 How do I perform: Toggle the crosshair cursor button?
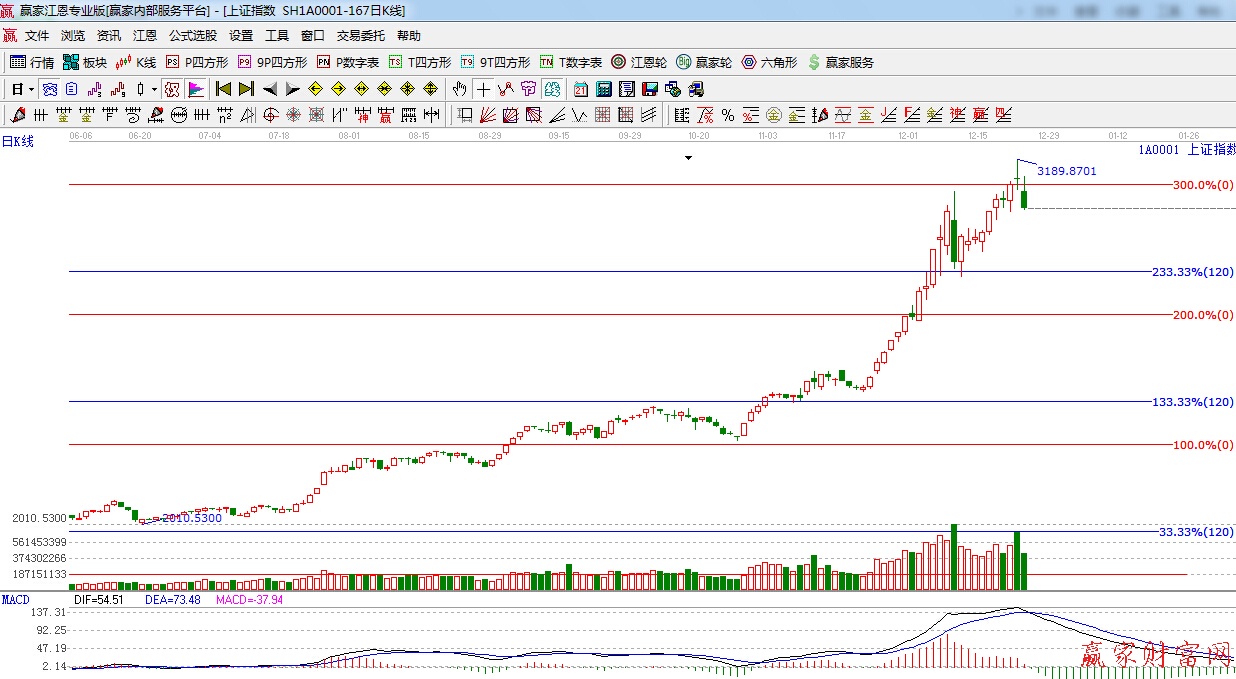coord(483,89)
